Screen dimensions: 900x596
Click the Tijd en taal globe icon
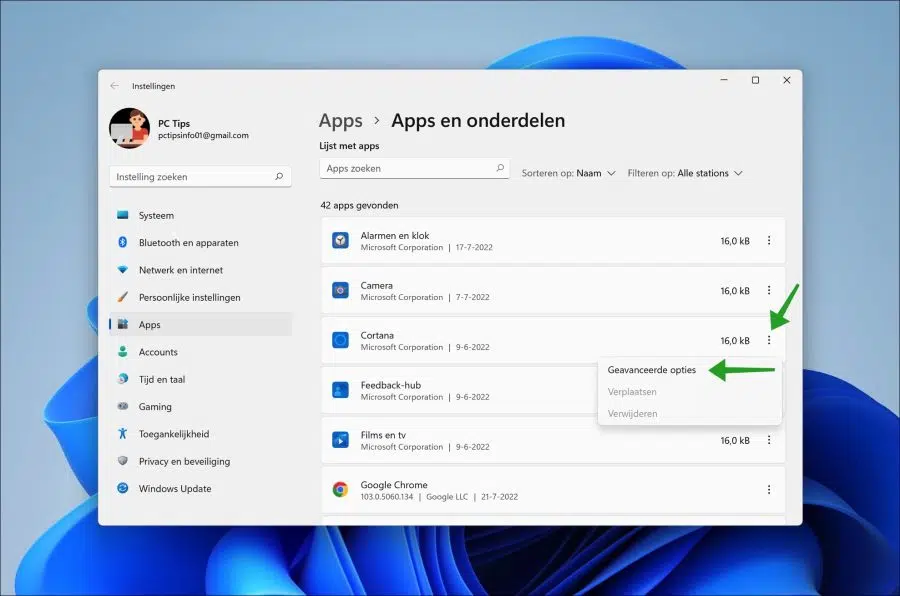pos(122,378)
